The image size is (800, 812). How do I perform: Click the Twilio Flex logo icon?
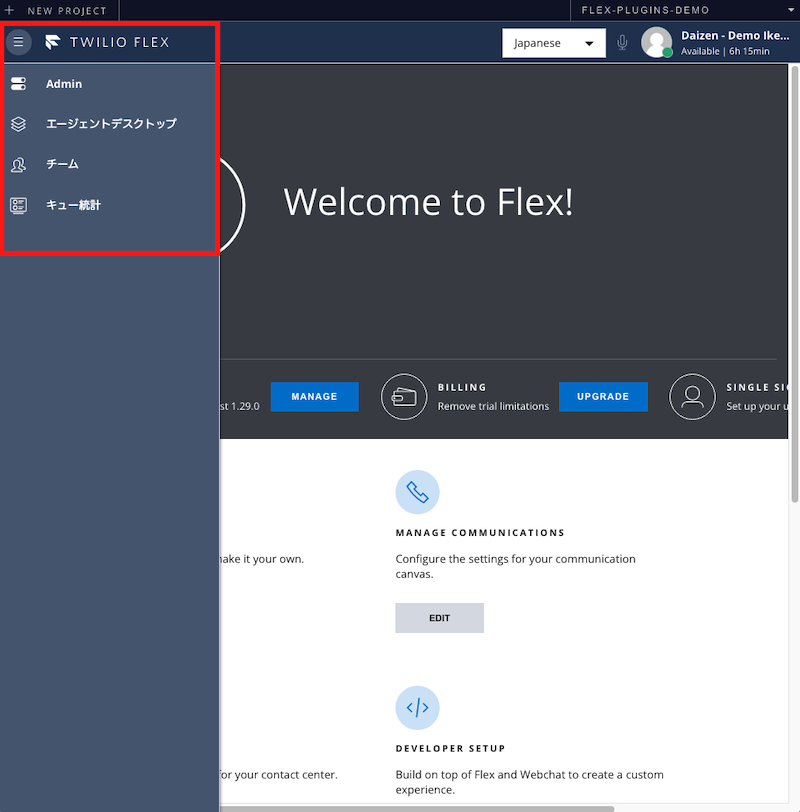tap(52, 42)
